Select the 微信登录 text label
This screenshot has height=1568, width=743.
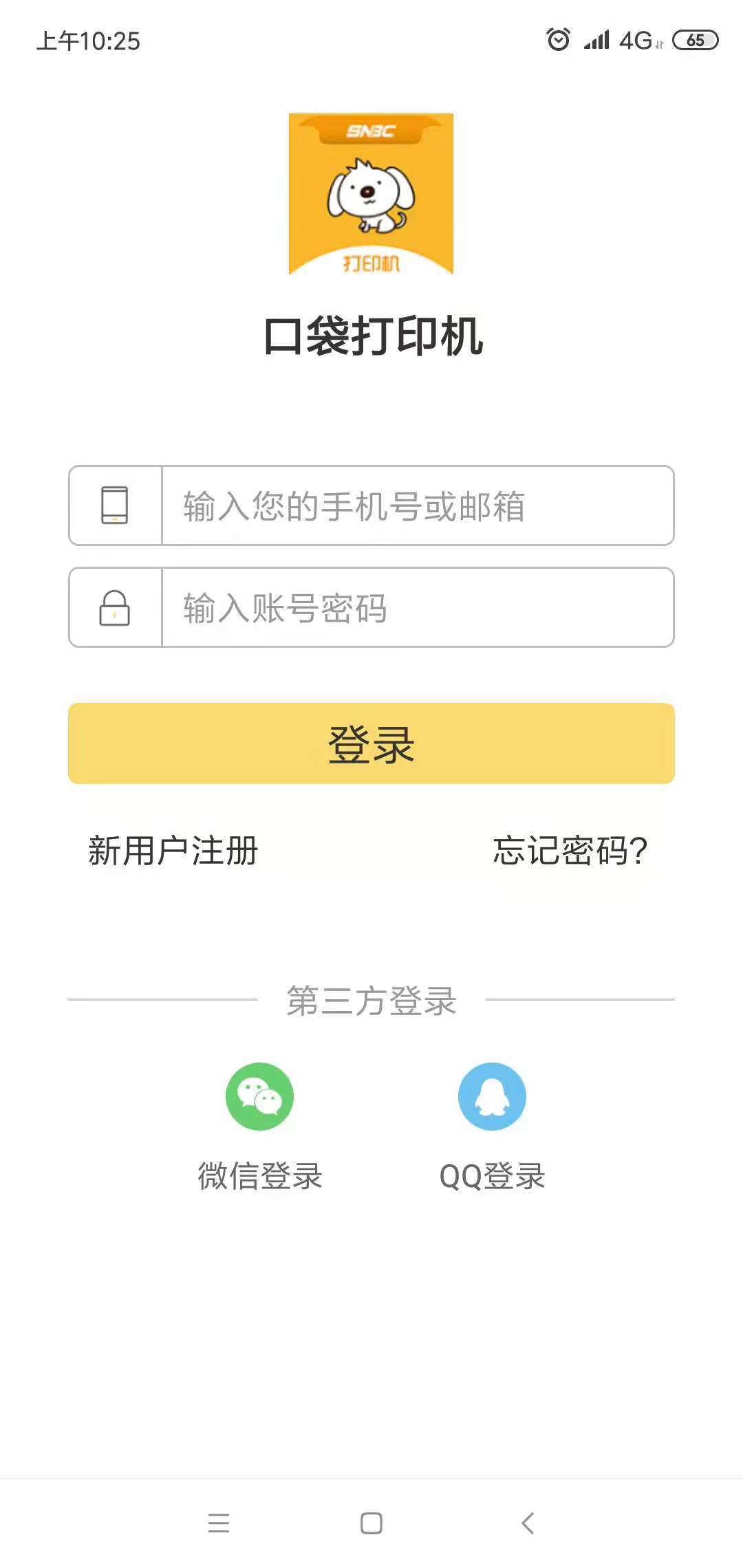(x=260, y=1175)
